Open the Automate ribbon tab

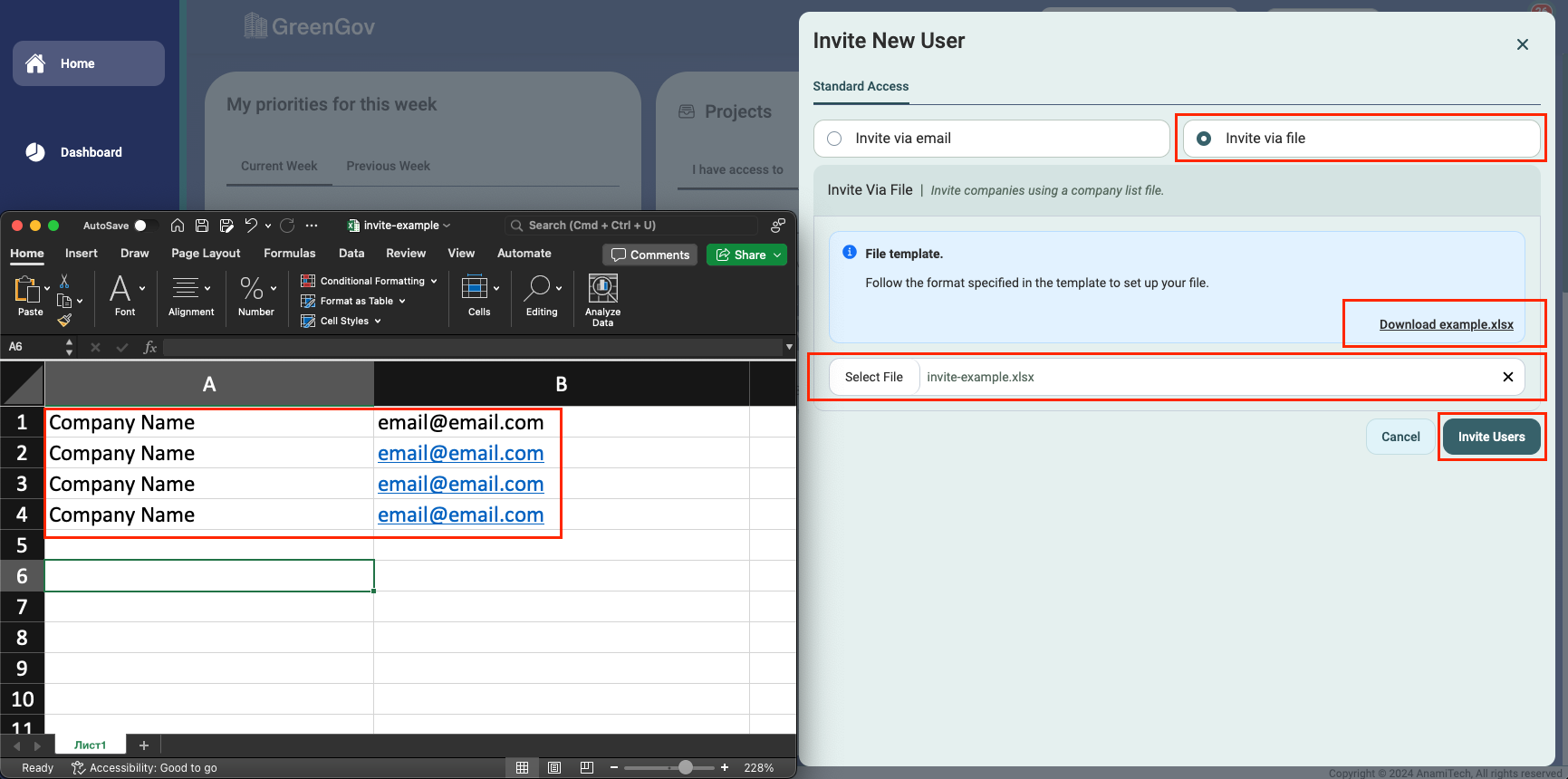524,254
